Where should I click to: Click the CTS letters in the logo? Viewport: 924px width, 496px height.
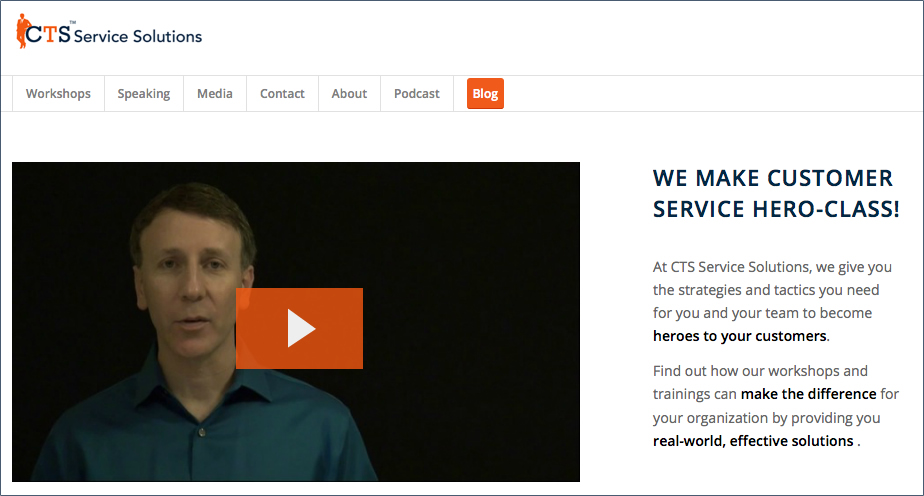[48, 34]
